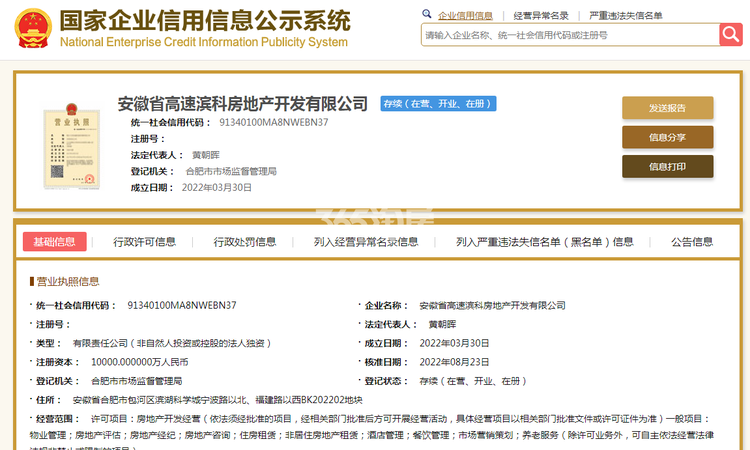This screenshot has height=450, width=750.
Task: Click the 经营范围 description text
Action: (372, 434)
